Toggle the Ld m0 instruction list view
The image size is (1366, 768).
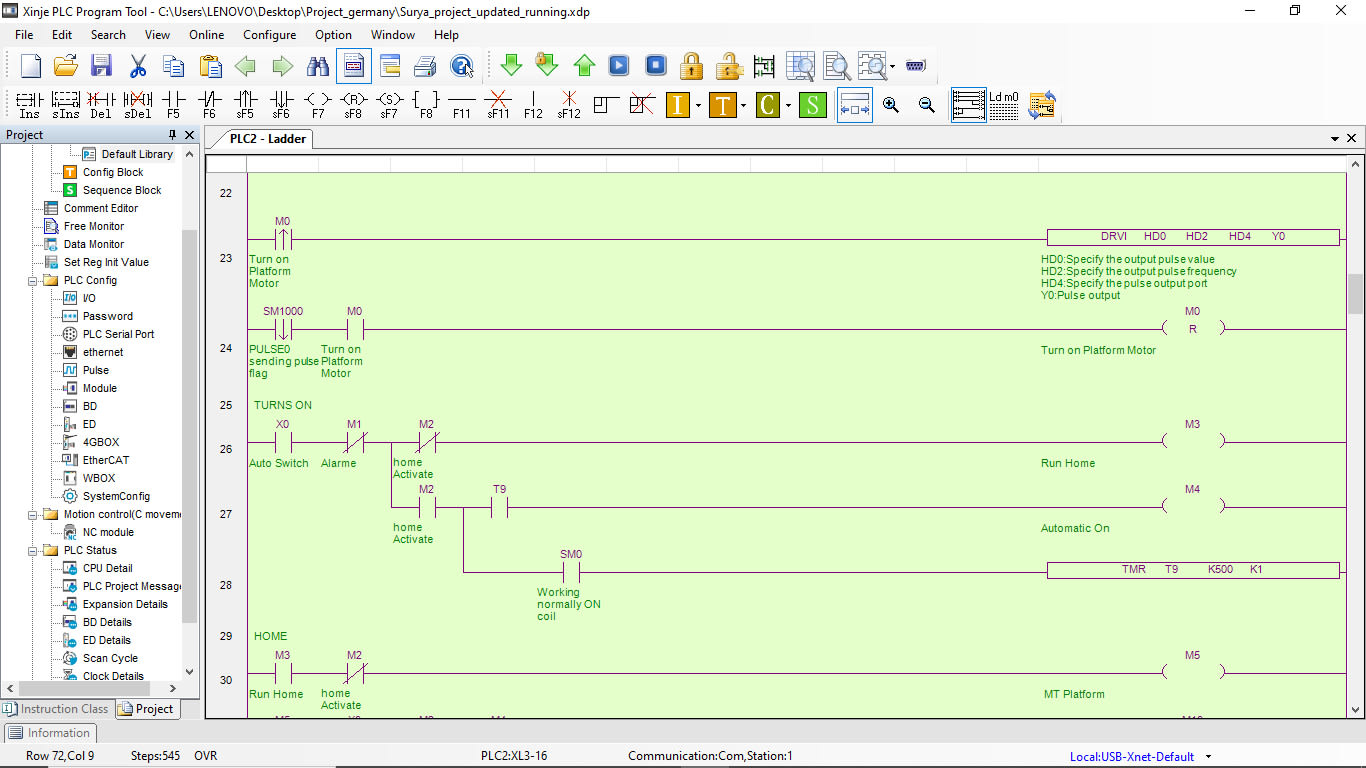point(1003,104)
